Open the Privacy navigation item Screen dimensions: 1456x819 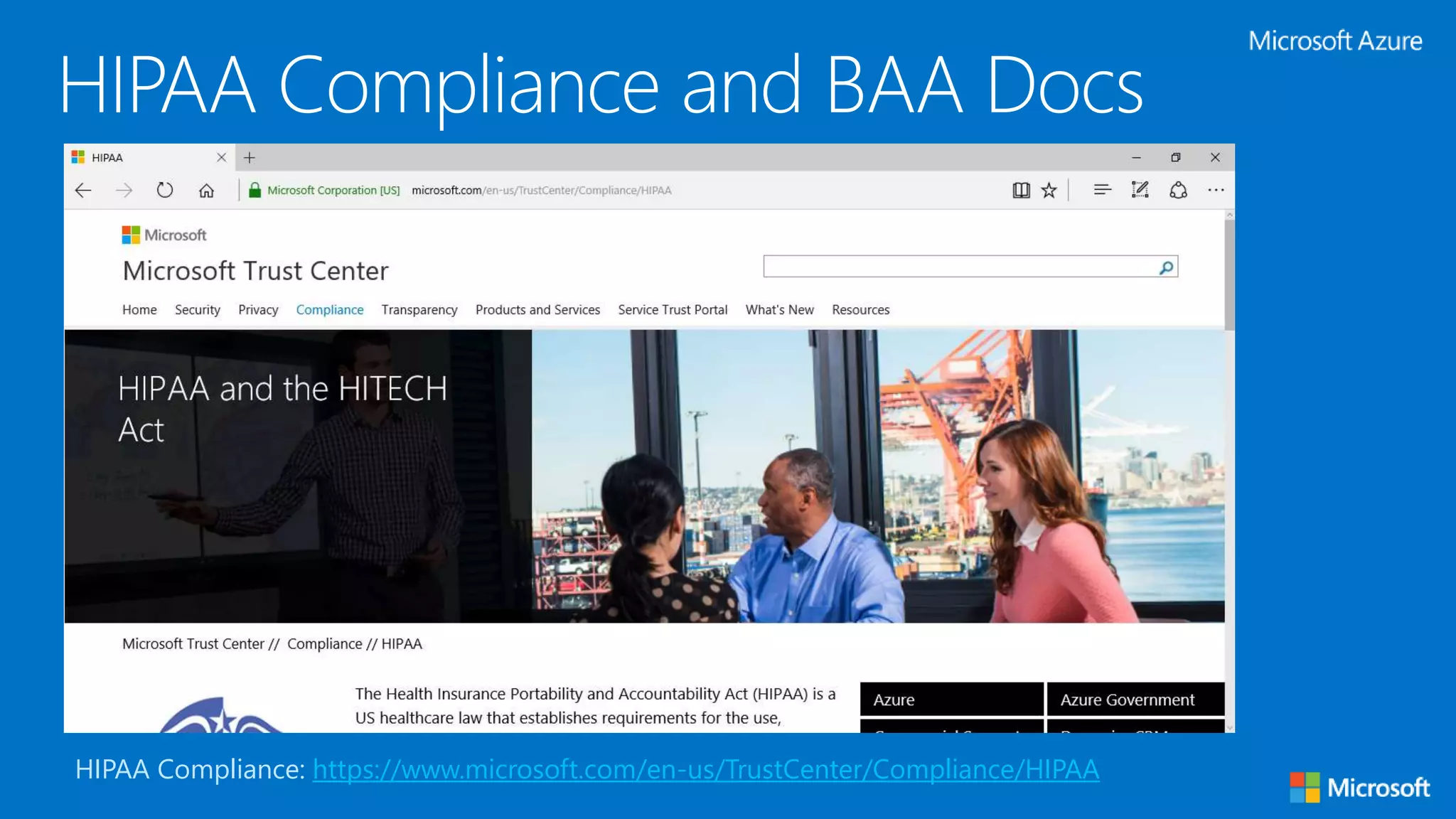click(258, 310)
